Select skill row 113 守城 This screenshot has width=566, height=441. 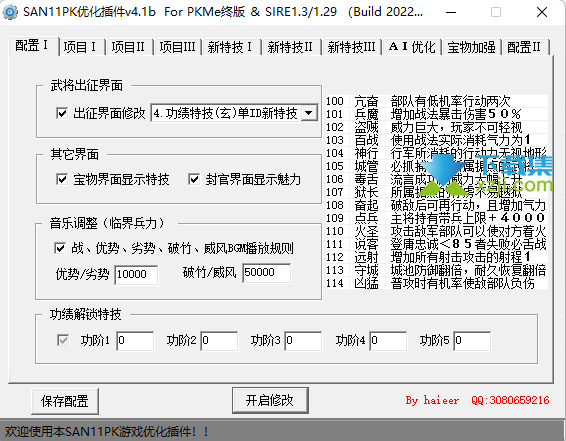[437, 270]
